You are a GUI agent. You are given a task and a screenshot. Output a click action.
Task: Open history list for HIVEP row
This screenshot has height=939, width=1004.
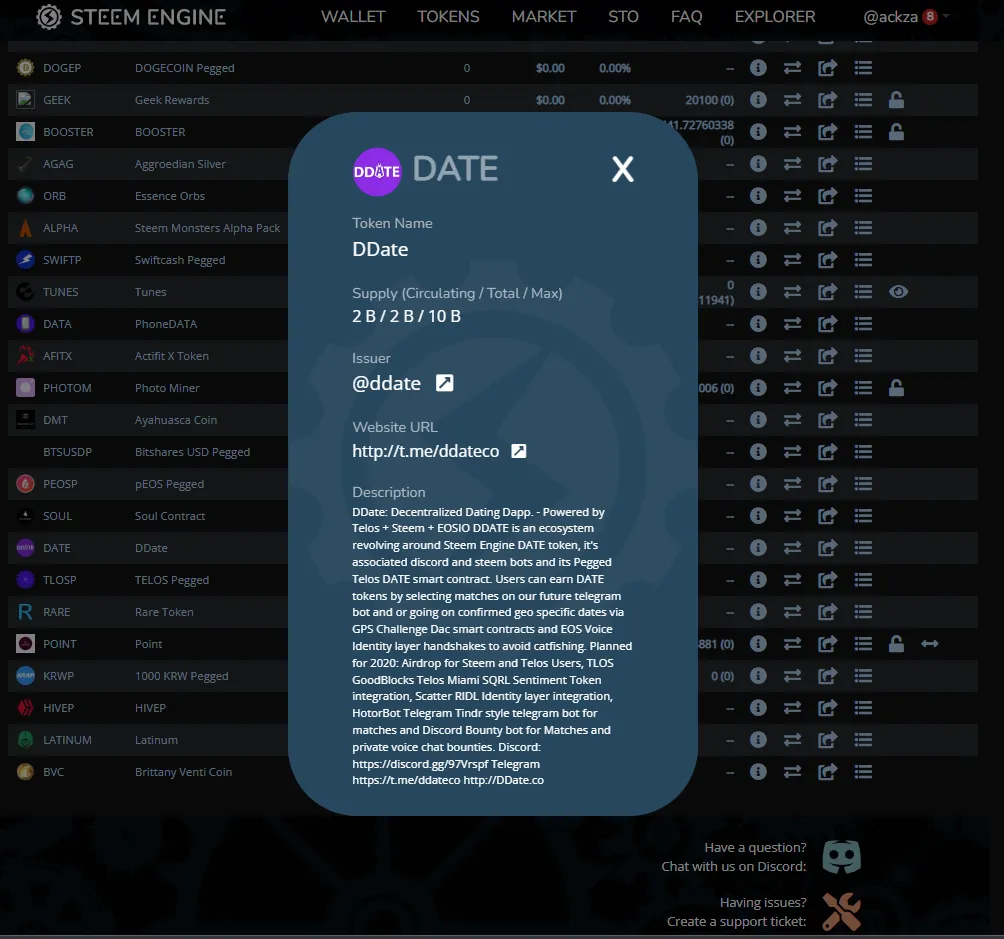point(863,708)
